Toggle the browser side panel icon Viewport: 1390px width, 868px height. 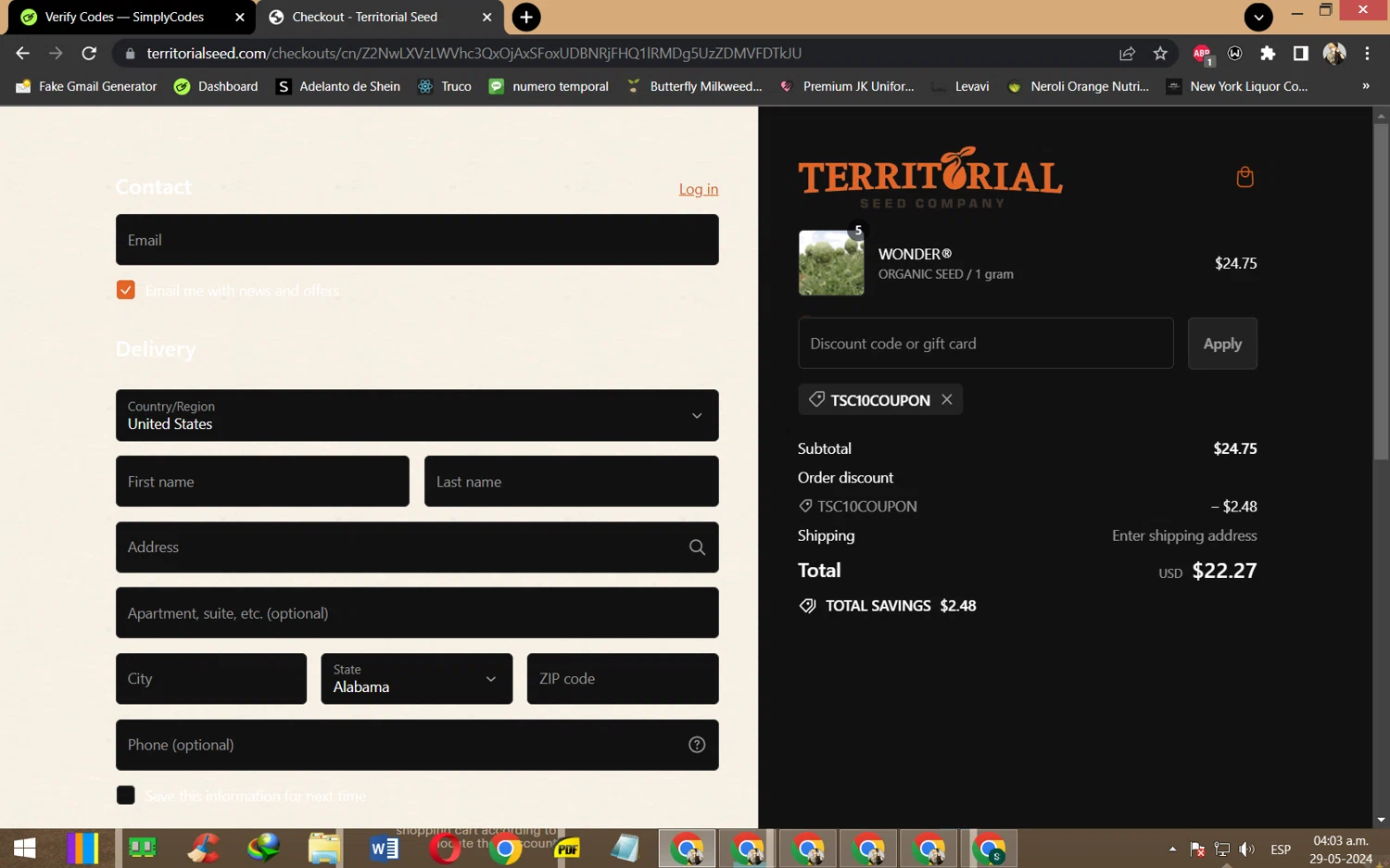coord(1301,54)
